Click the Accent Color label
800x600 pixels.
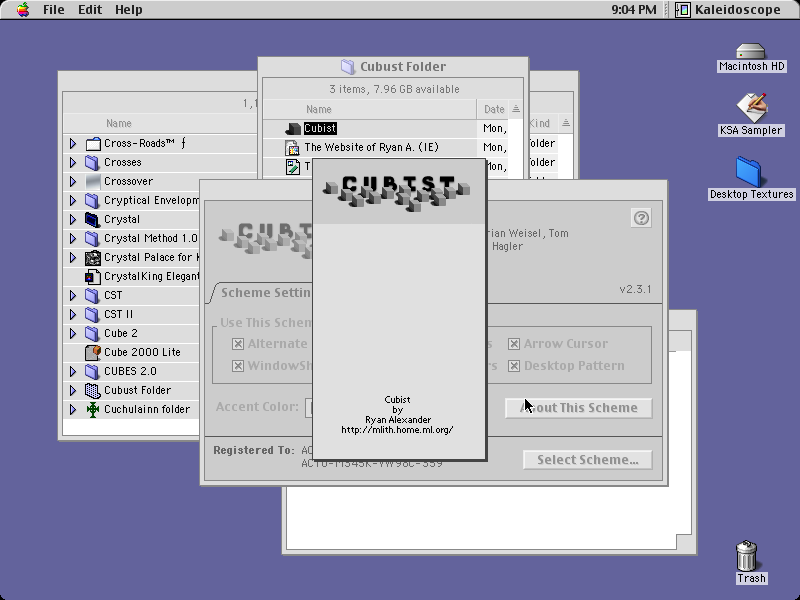257,407
